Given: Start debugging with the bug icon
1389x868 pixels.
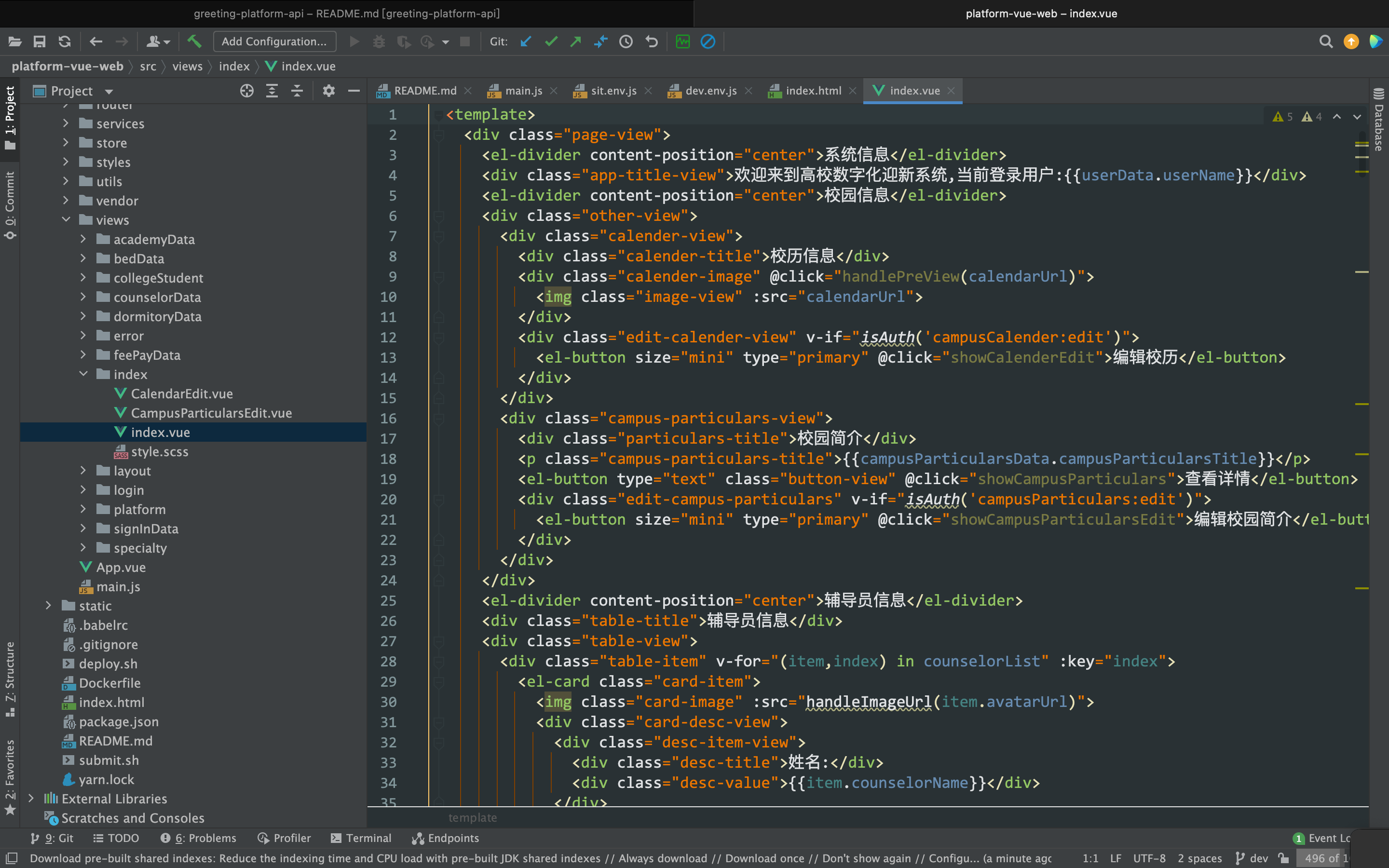Looking at the screenshot, I should pos(379,41).
